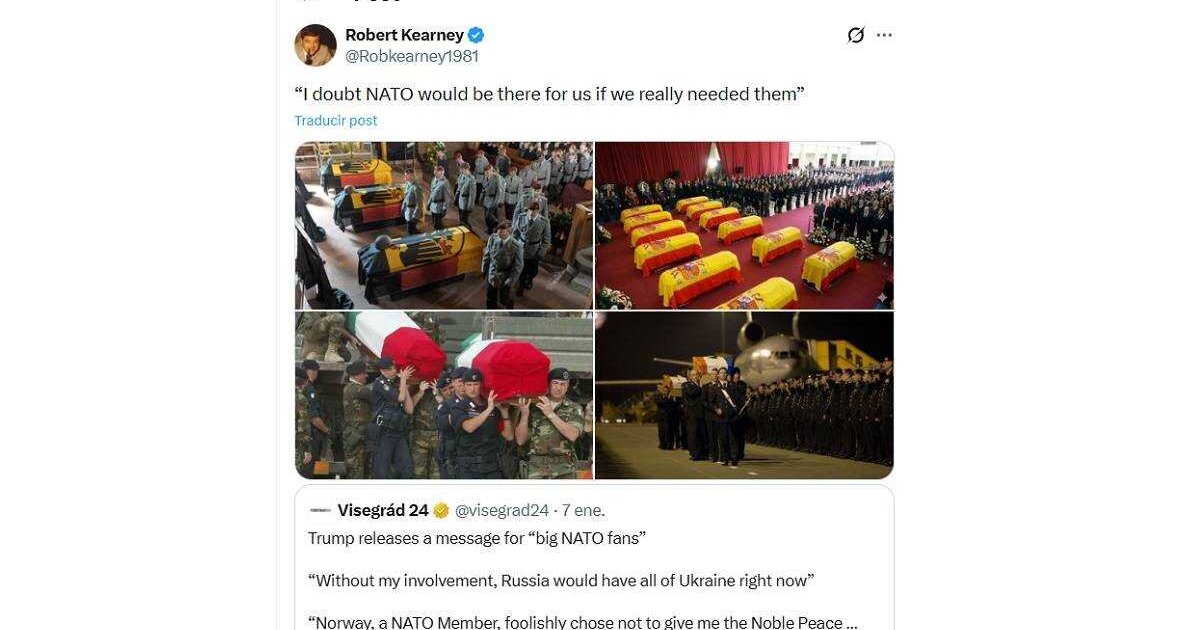Open the Robert Kearney display name link
Screen dimensions: 1200x630
(x=404, y=35)
